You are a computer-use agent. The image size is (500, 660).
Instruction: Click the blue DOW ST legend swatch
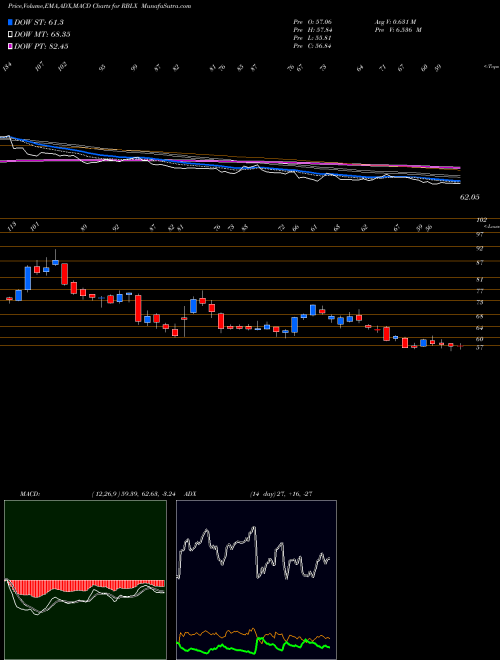pos(10,22)
